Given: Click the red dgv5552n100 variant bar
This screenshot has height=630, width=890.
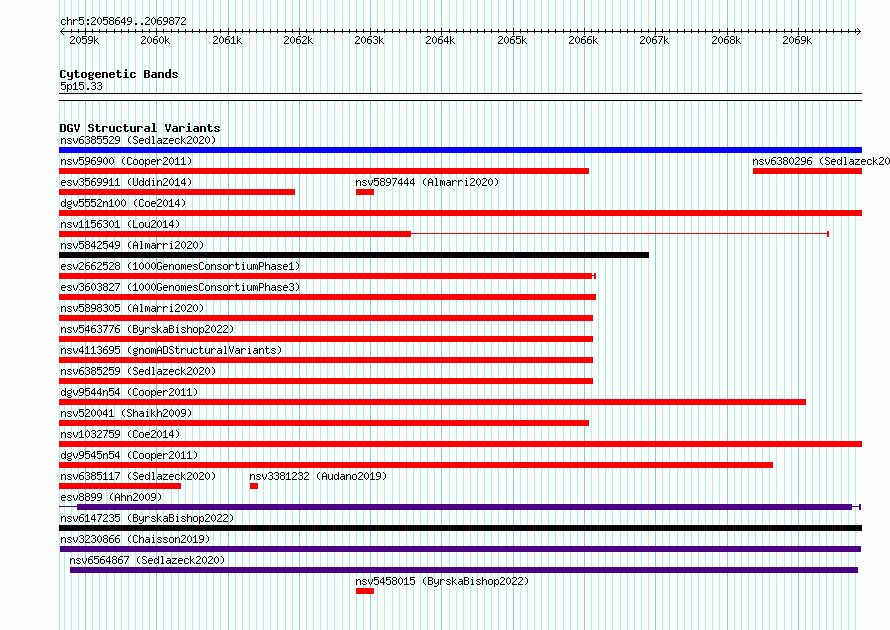Looking at the screenshot, I should point(460,213).
